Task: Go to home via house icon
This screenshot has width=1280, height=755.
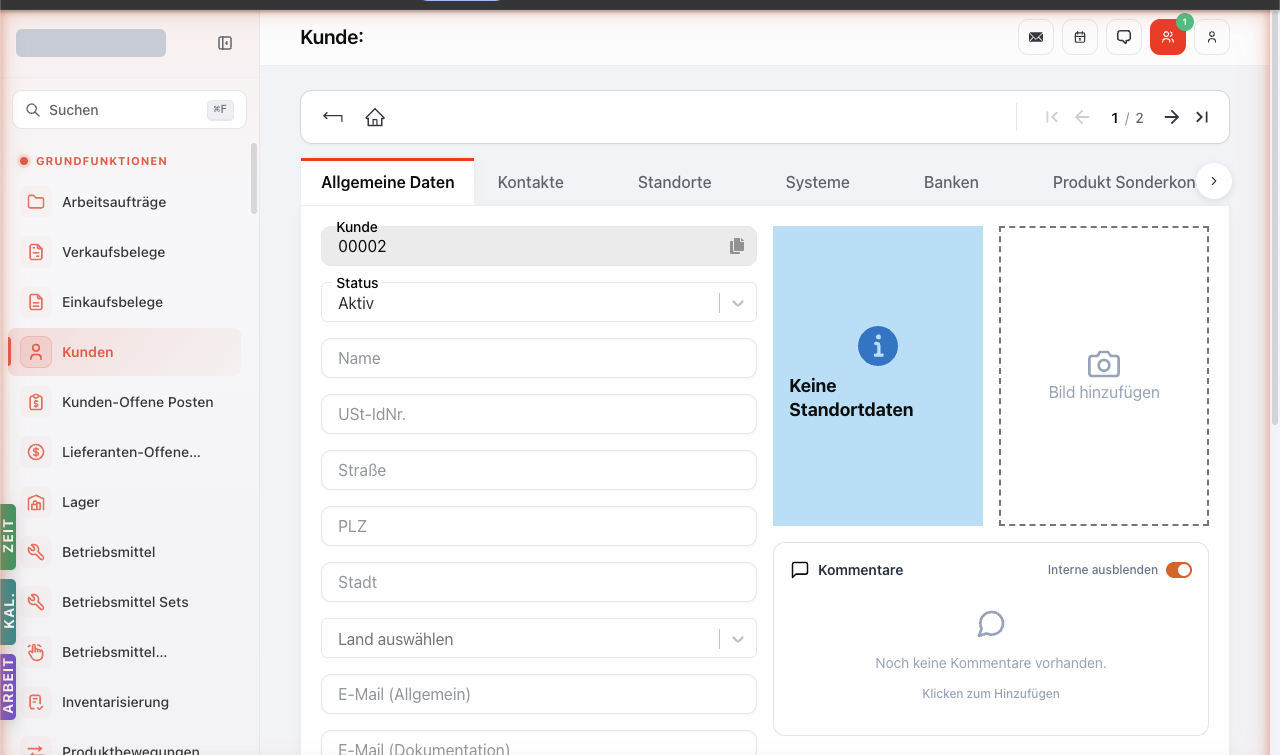Action: [375, 117]
